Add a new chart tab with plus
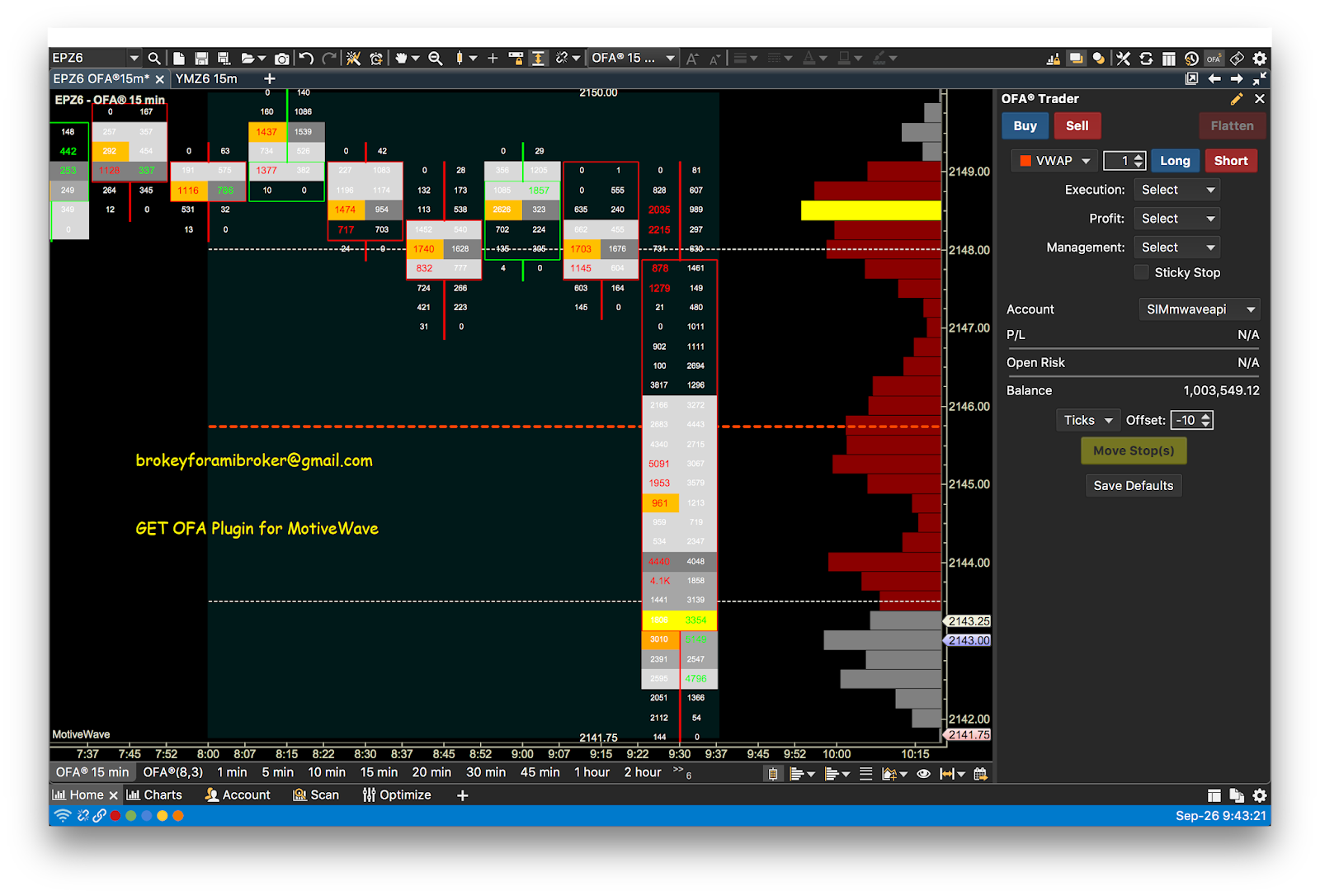This screenshot has height=896, width=1320. (x=269, y=78)
